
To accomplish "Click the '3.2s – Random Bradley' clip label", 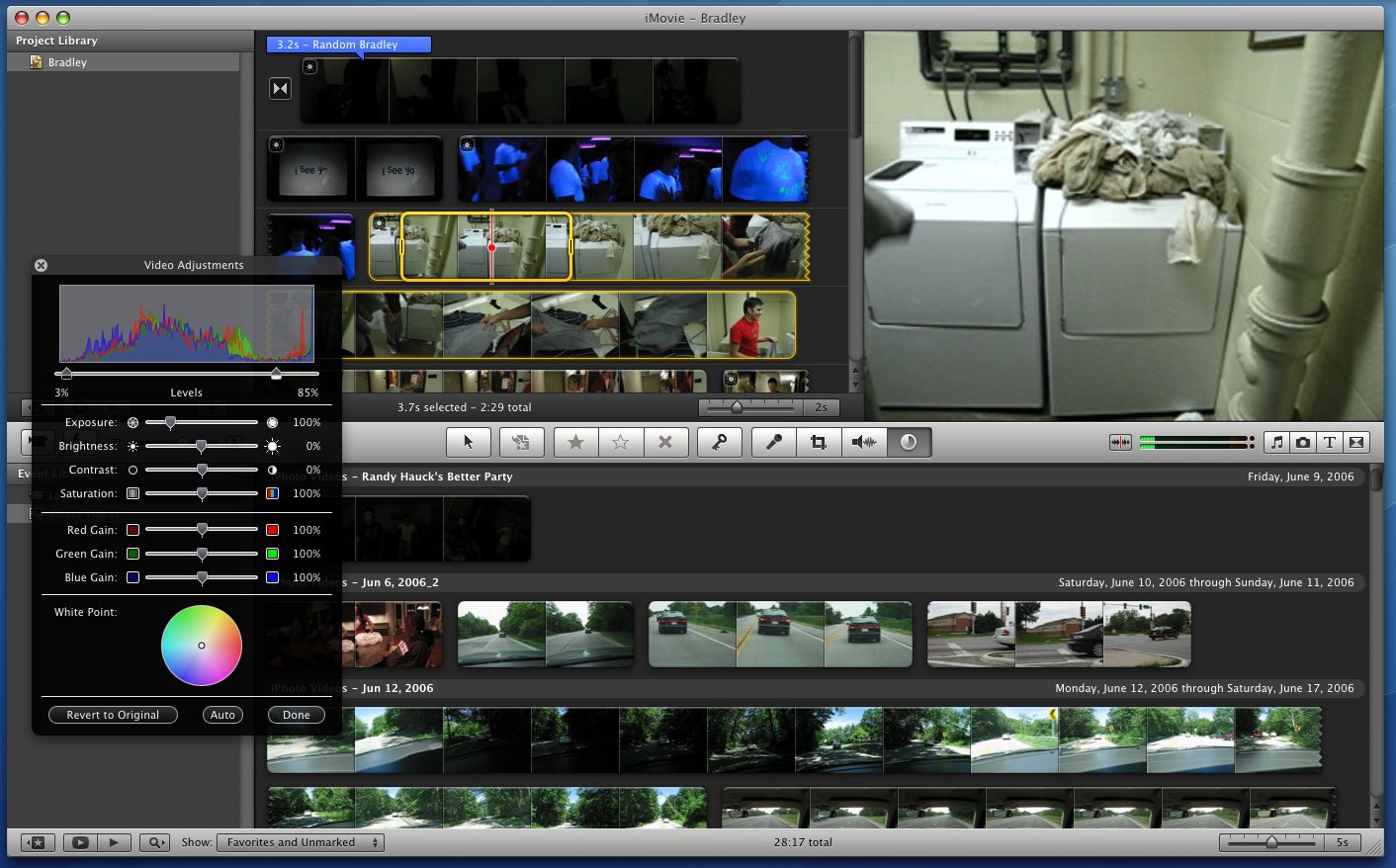I will (x=348, y=44).
